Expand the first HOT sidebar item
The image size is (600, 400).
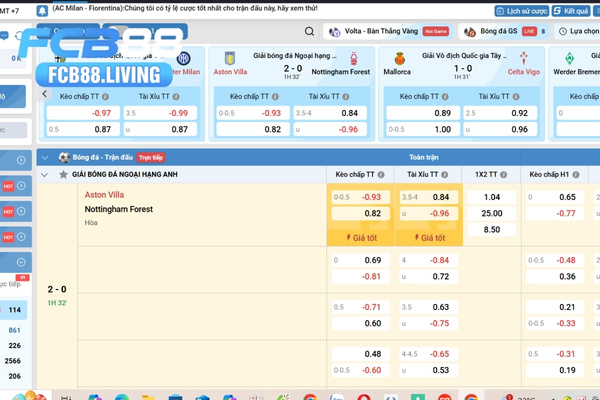click(x=21, y=186)
